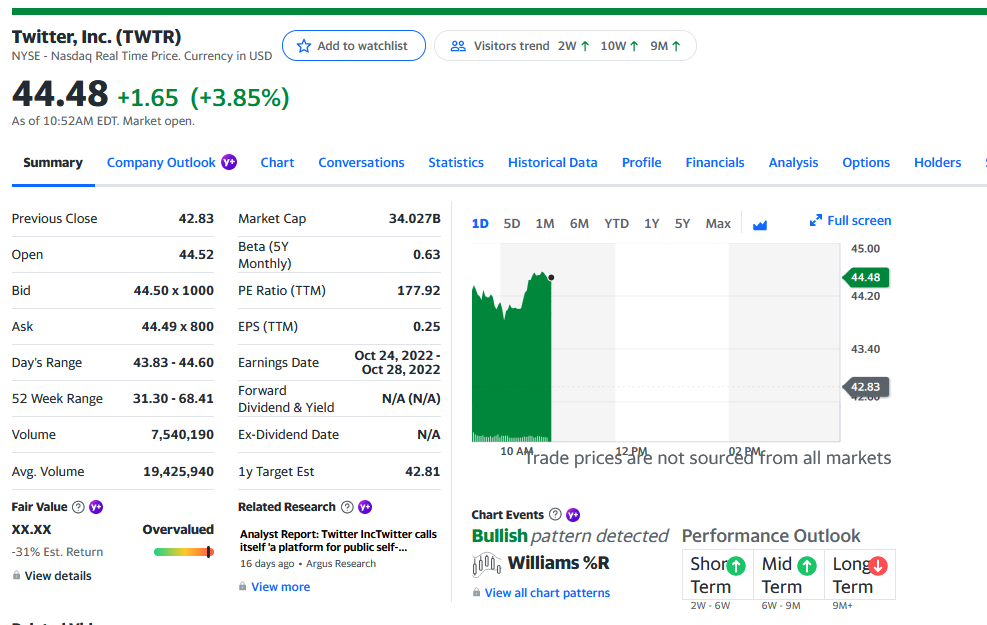Open the Holders tab

pyautogui.click(x=938, y=162)
